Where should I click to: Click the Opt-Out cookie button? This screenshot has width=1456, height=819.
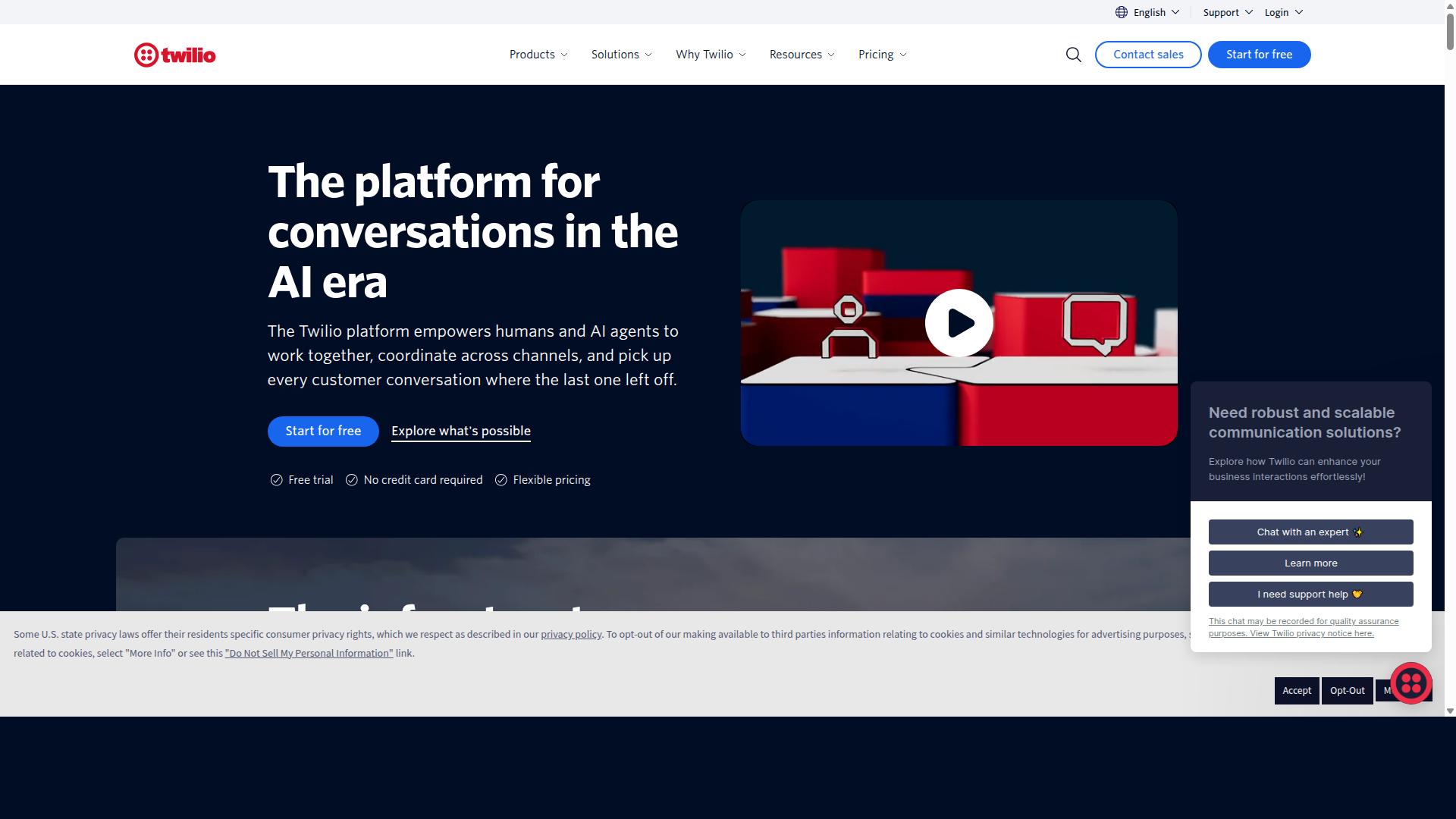pyautogui.click(x=1347, y=691)
